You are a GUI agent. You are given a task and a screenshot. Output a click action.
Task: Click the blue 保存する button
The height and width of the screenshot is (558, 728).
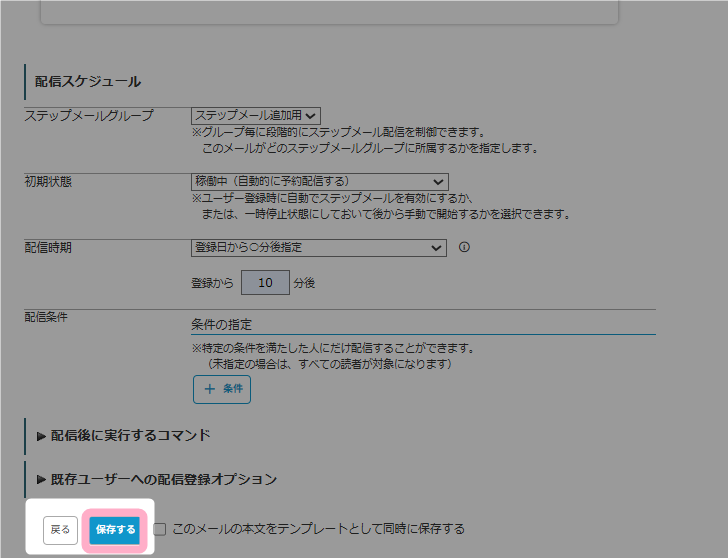115,529
